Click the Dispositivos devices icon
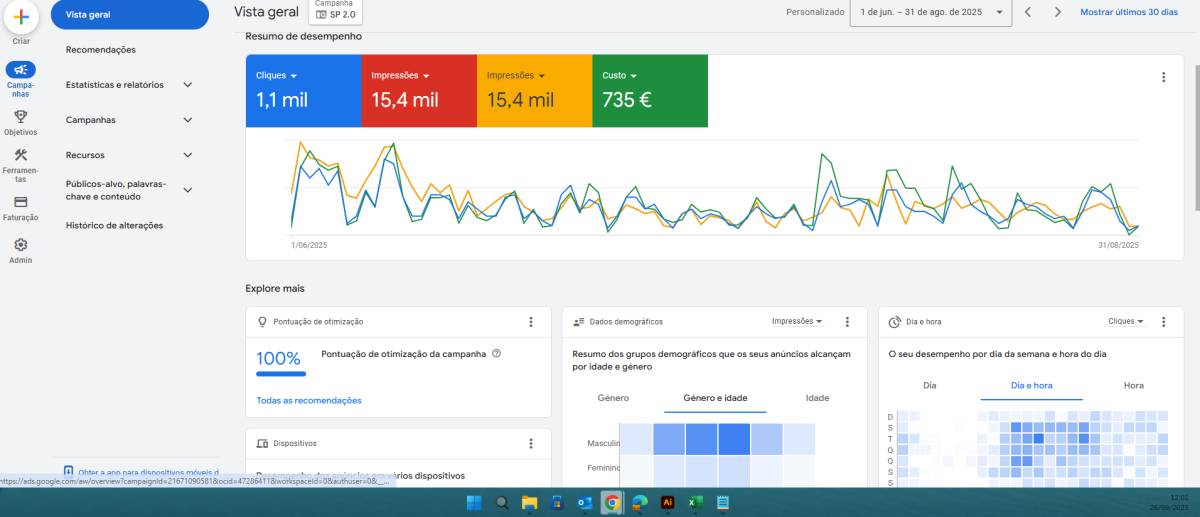 [x=263, y=443]
